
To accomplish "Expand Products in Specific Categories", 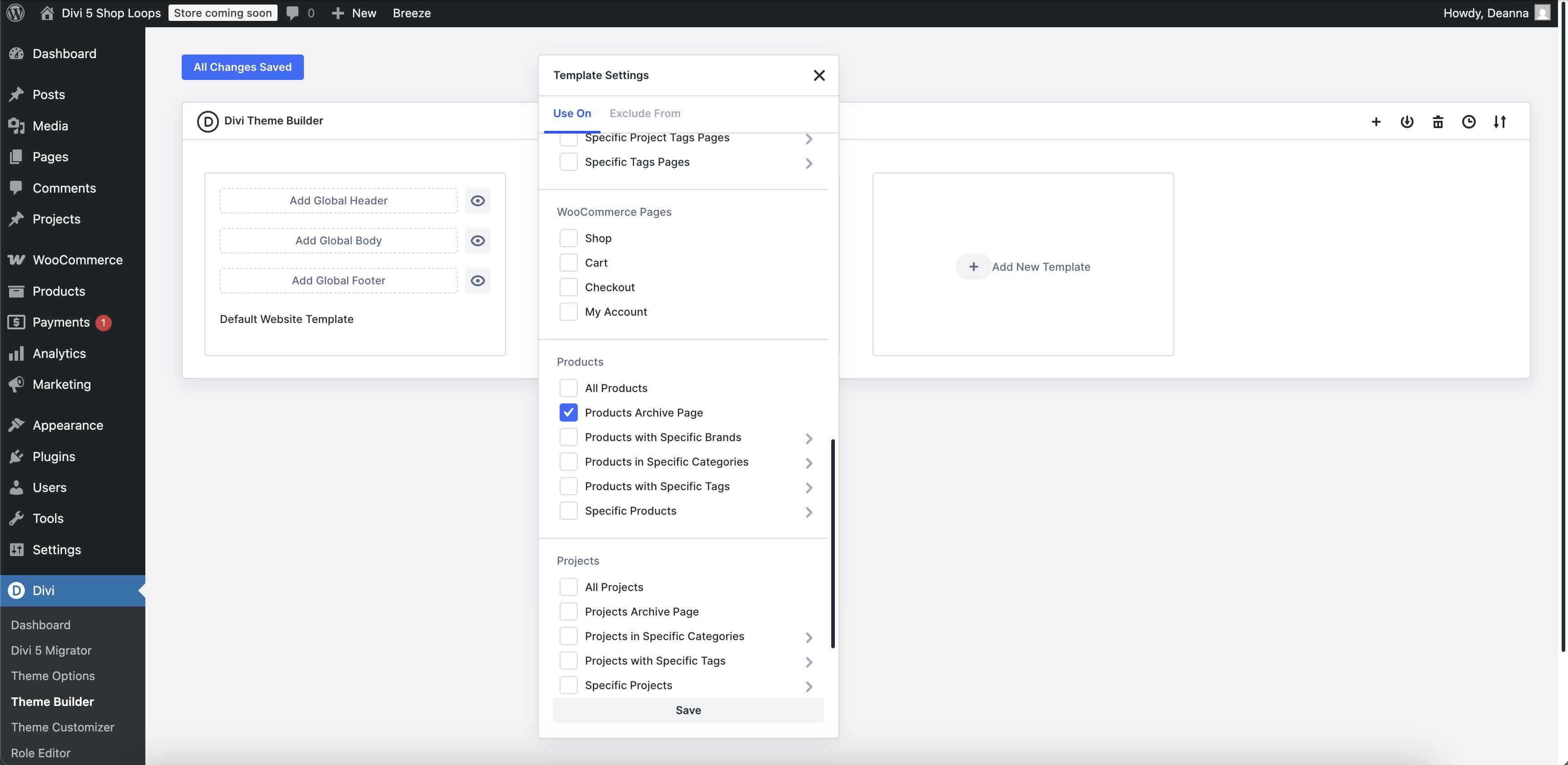I will [809, 462].
